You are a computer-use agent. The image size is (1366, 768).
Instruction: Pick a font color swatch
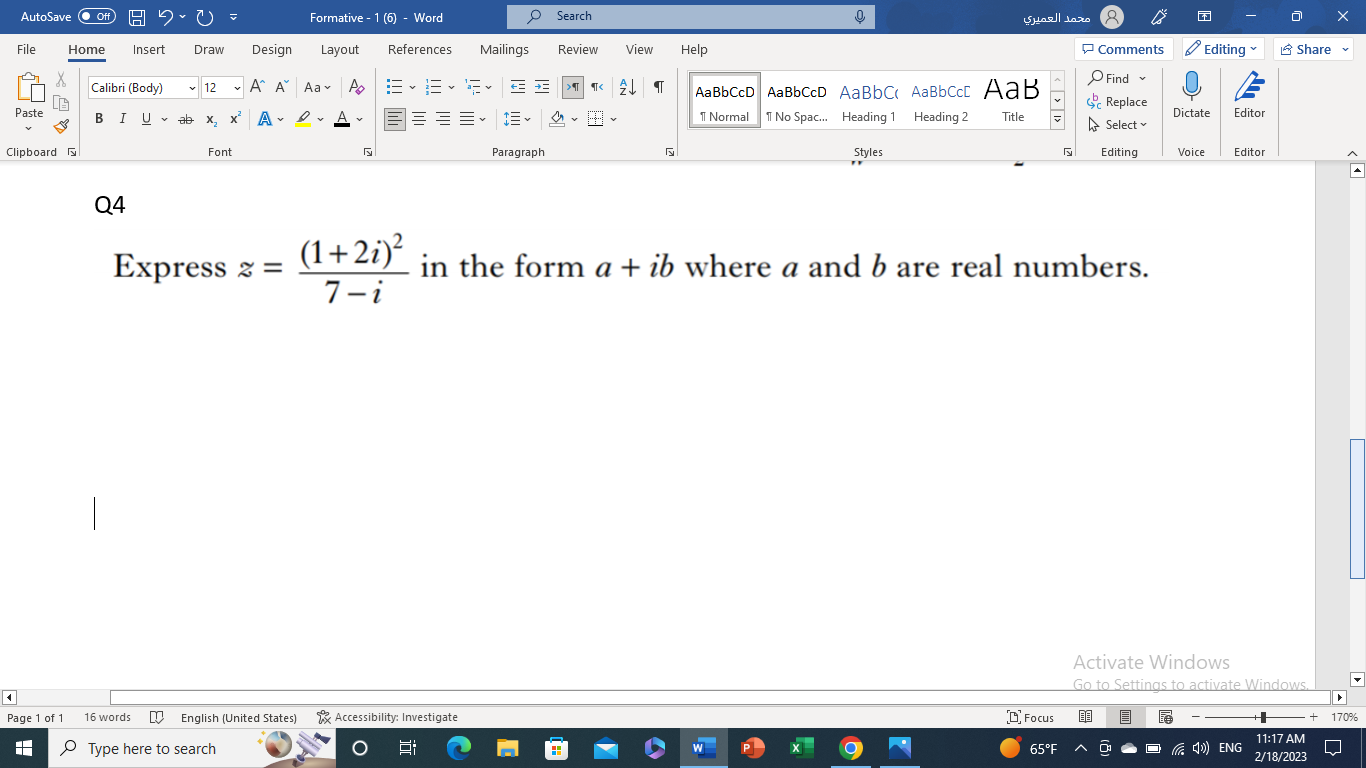pos(344,119)
